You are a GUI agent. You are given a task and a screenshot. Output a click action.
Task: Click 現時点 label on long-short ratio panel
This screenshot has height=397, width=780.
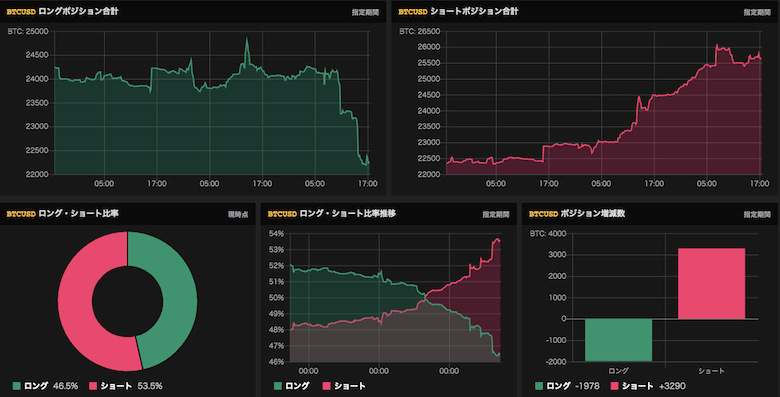coord(238,214)
